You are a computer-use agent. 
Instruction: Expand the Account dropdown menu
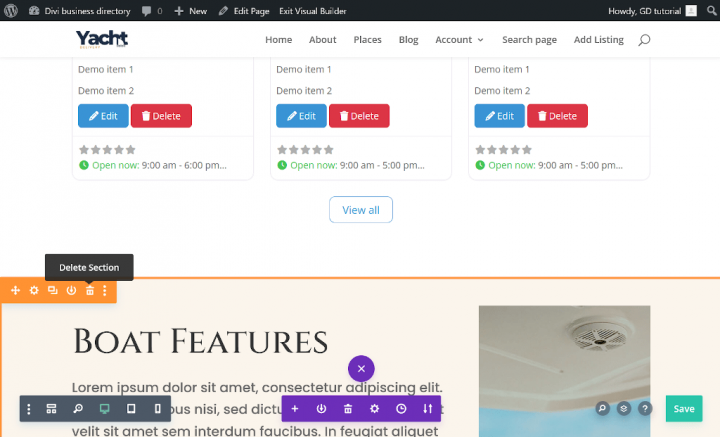tap(459, 40)
